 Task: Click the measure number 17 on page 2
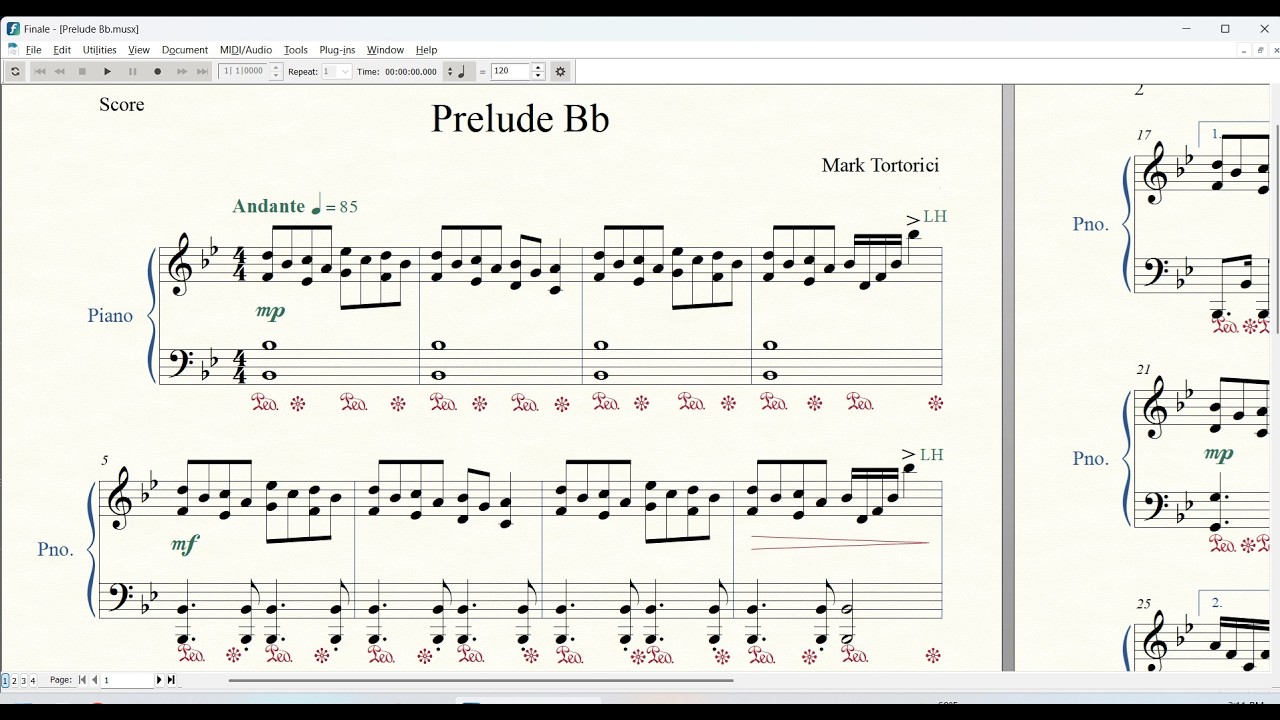(x=1144, y=135)
